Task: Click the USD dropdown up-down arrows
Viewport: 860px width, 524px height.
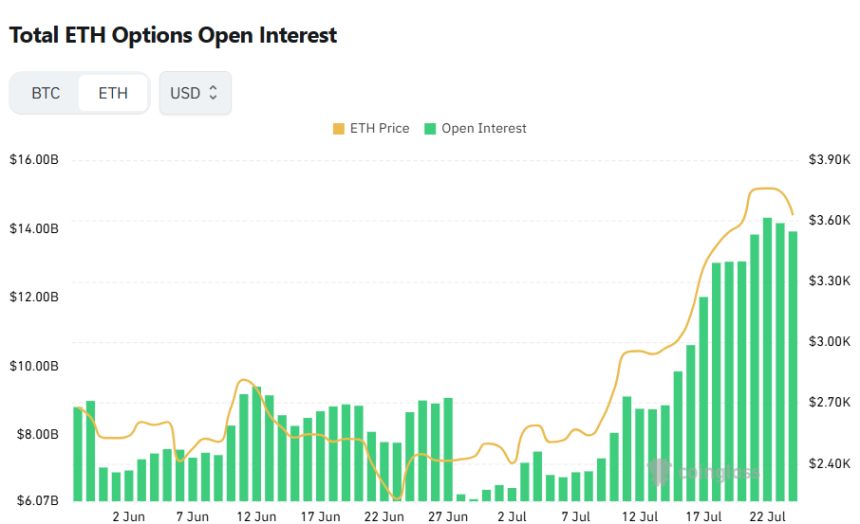Action: click(213, 93)
